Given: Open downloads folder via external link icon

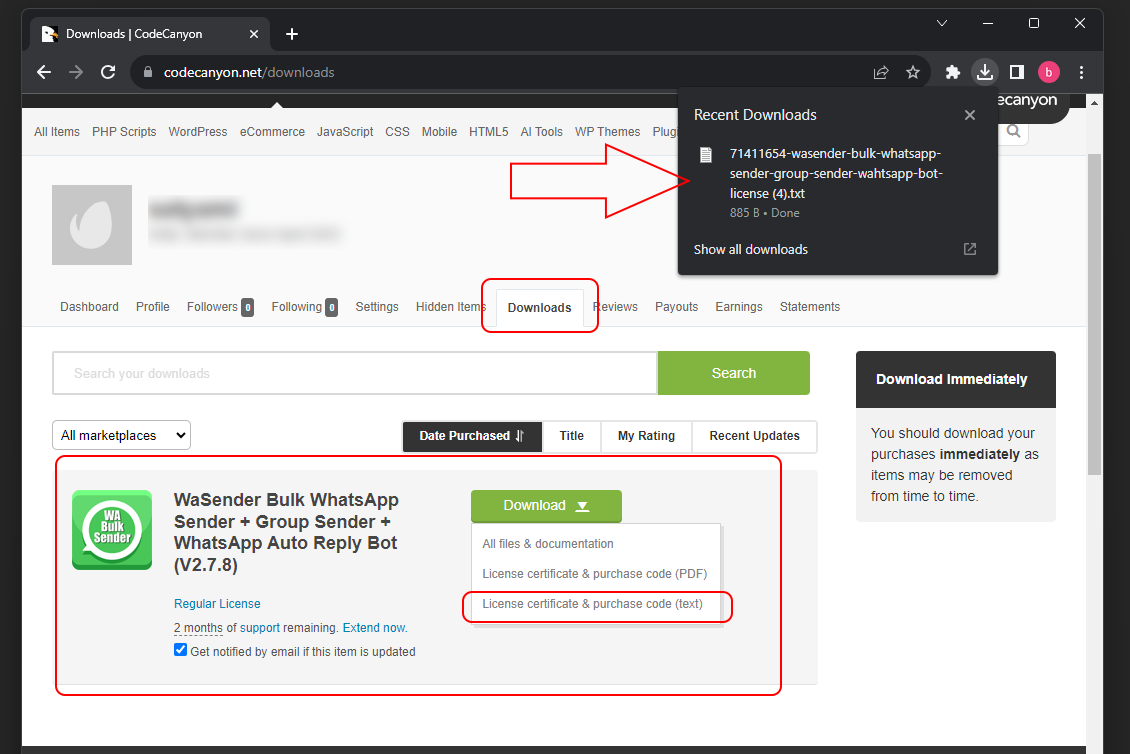Looking at the screenshot, I should coord(969,249).
